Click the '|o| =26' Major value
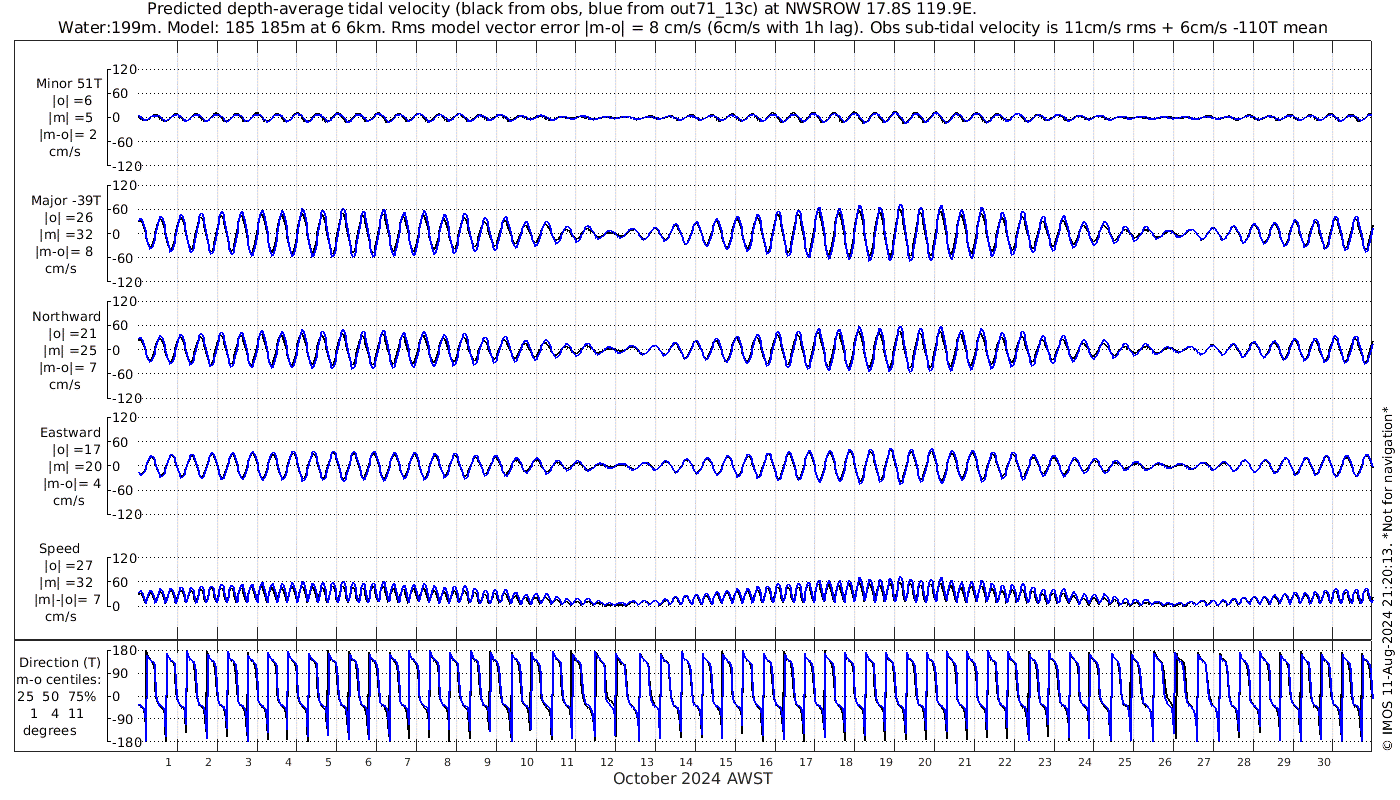Viewport: 1400px width, 800px height. 69,217
